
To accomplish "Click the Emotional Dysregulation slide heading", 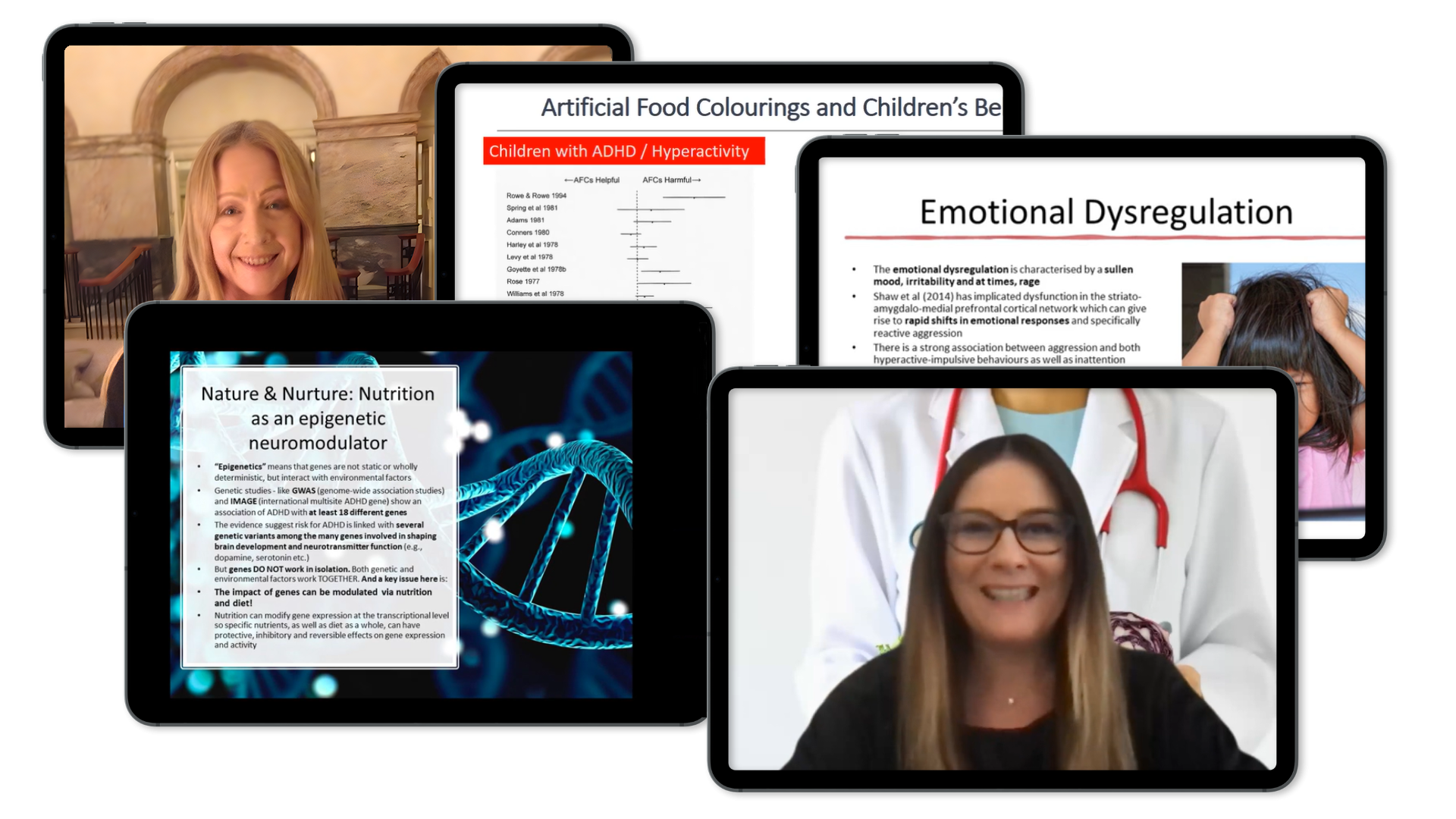I will pos(1106,212).
